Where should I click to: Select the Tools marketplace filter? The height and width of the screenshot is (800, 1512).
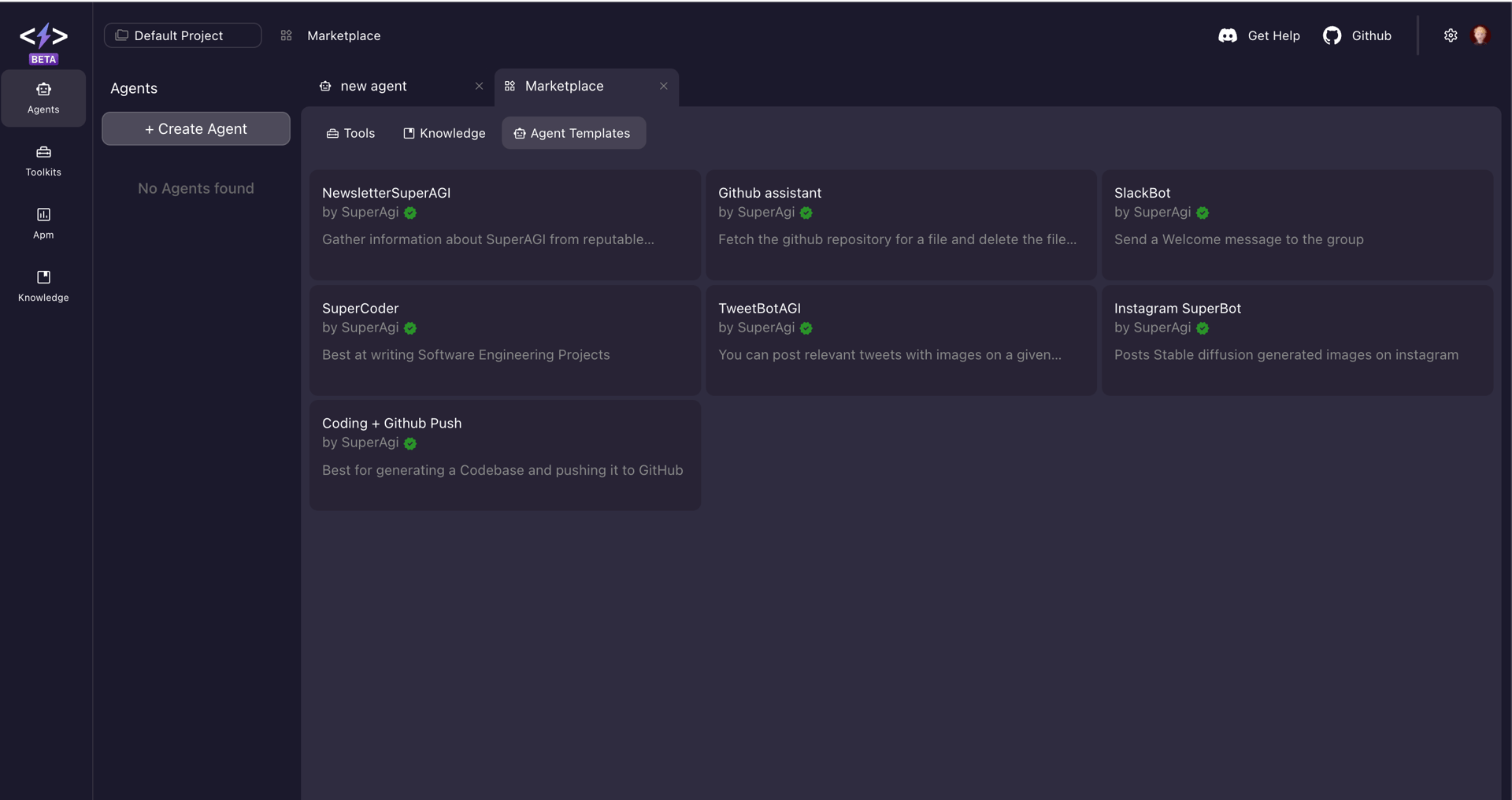click(350, 133)
